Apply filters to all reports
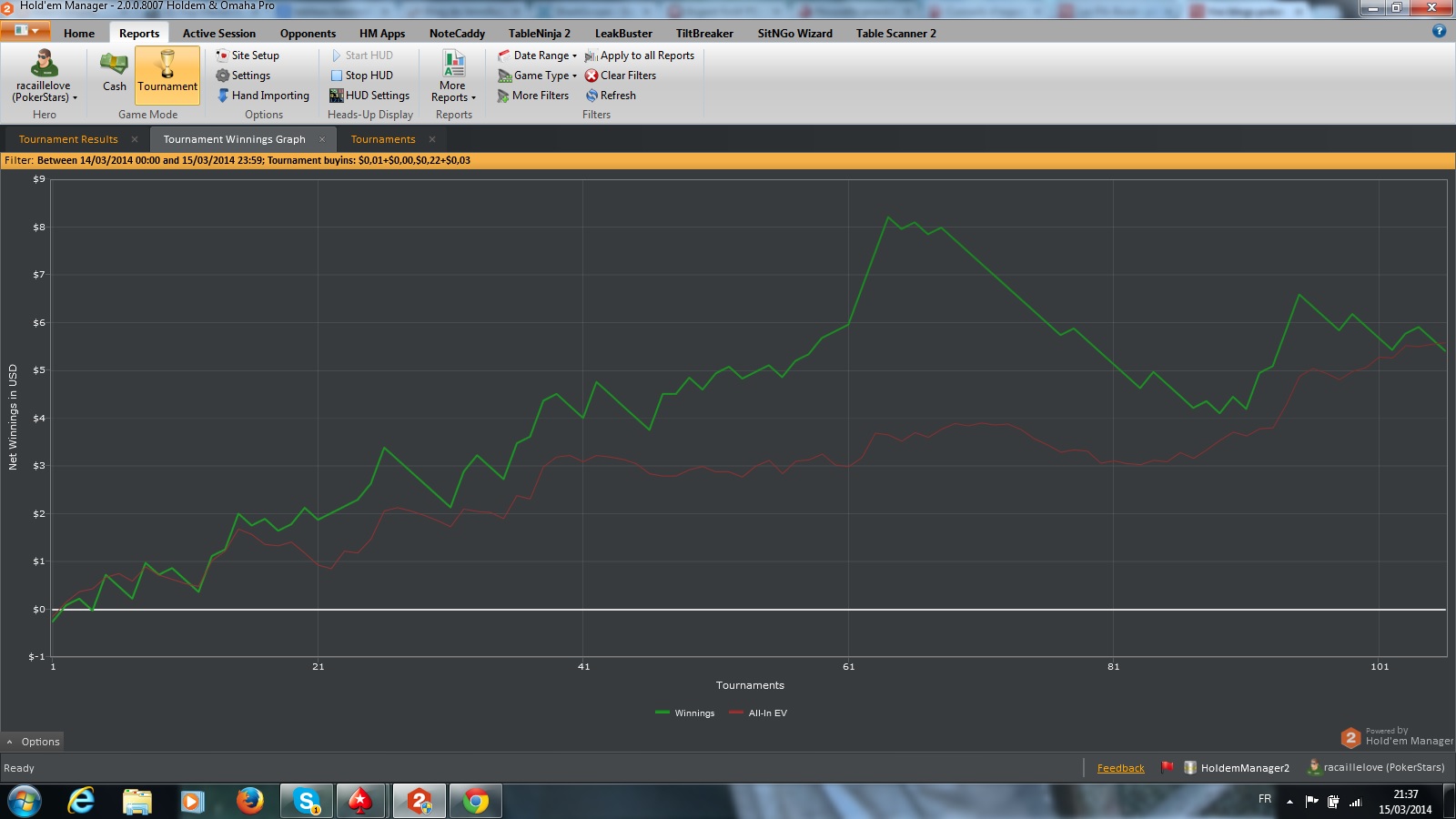The width and height of the screenshot is (1456, 819). point(640,56)
